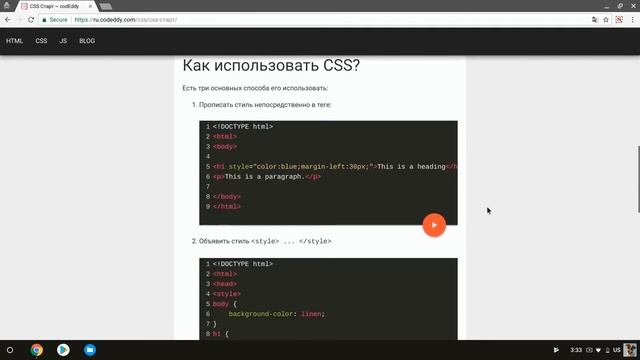Open the CSS section in site menu
Image resolution: width=640 pixels, height=360 pixels.
(x=41, y=41)
